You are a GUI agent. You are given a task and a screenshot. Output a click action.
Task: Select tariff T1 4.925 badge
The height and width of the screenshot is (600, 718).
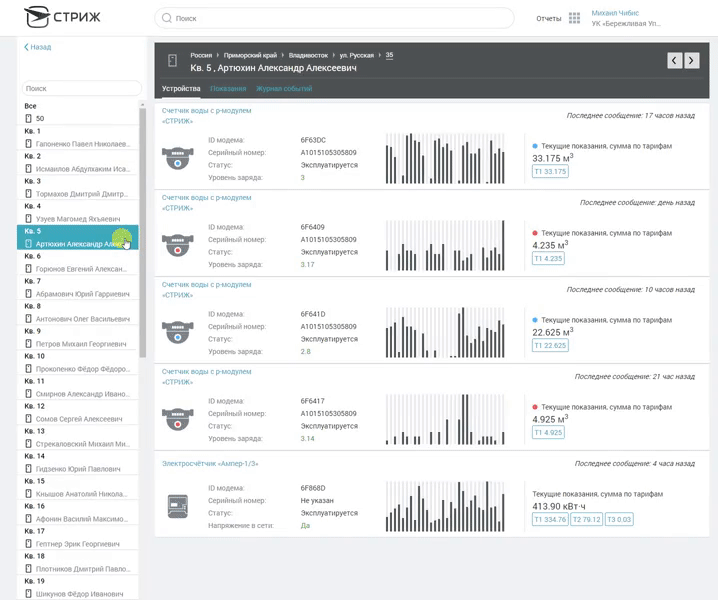[548, 432]
